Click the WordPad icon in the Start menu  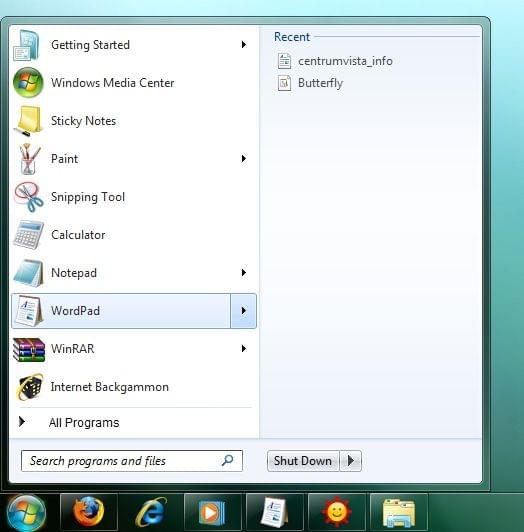(x=29, y=311)
